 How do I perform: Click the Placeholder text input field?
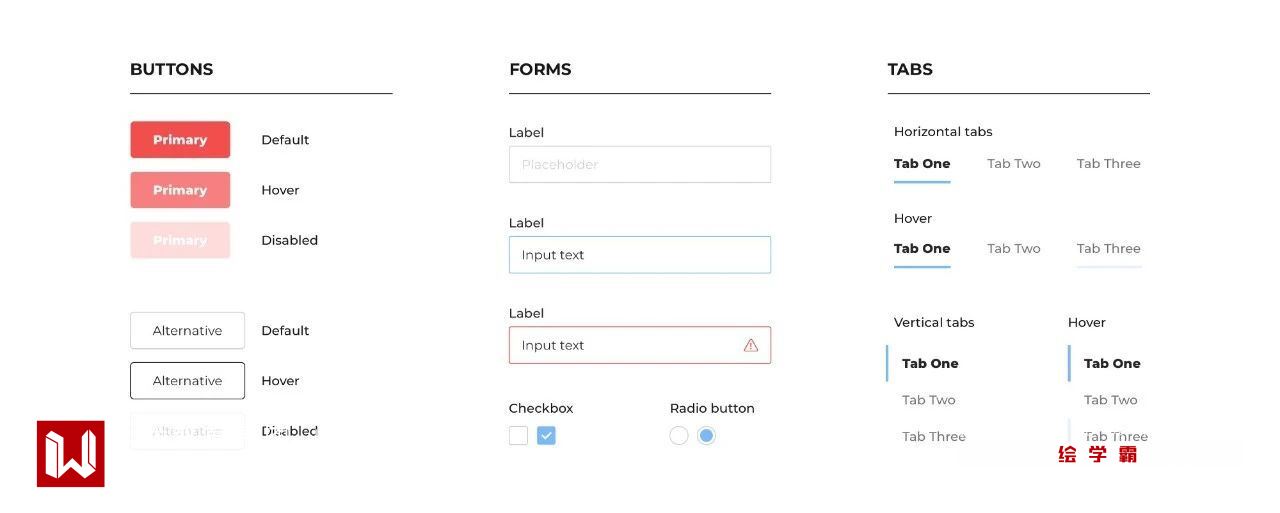(x=639, y=165)
